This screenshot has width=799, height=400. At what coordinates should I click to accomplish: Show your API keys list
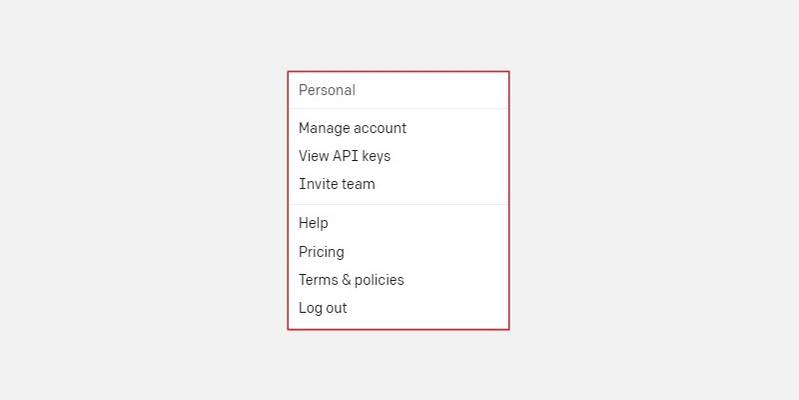[x=344, y=156]
